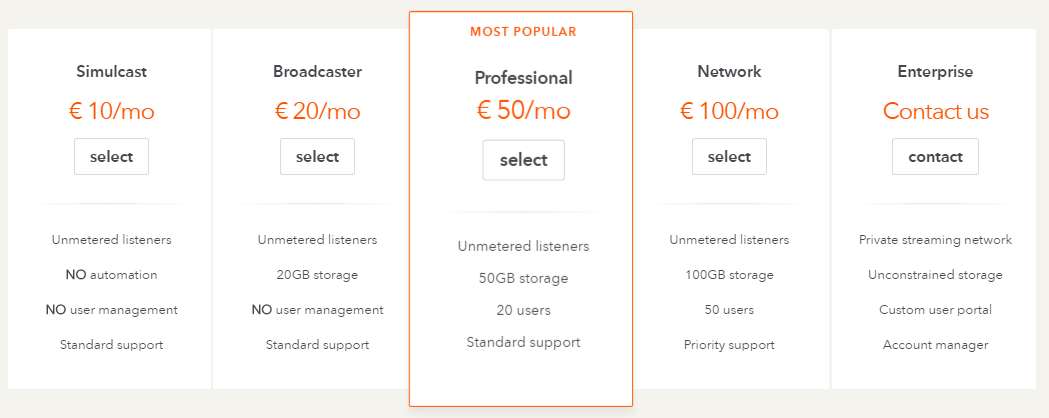Click 50GB storage in Professional plan

point(523,278)
